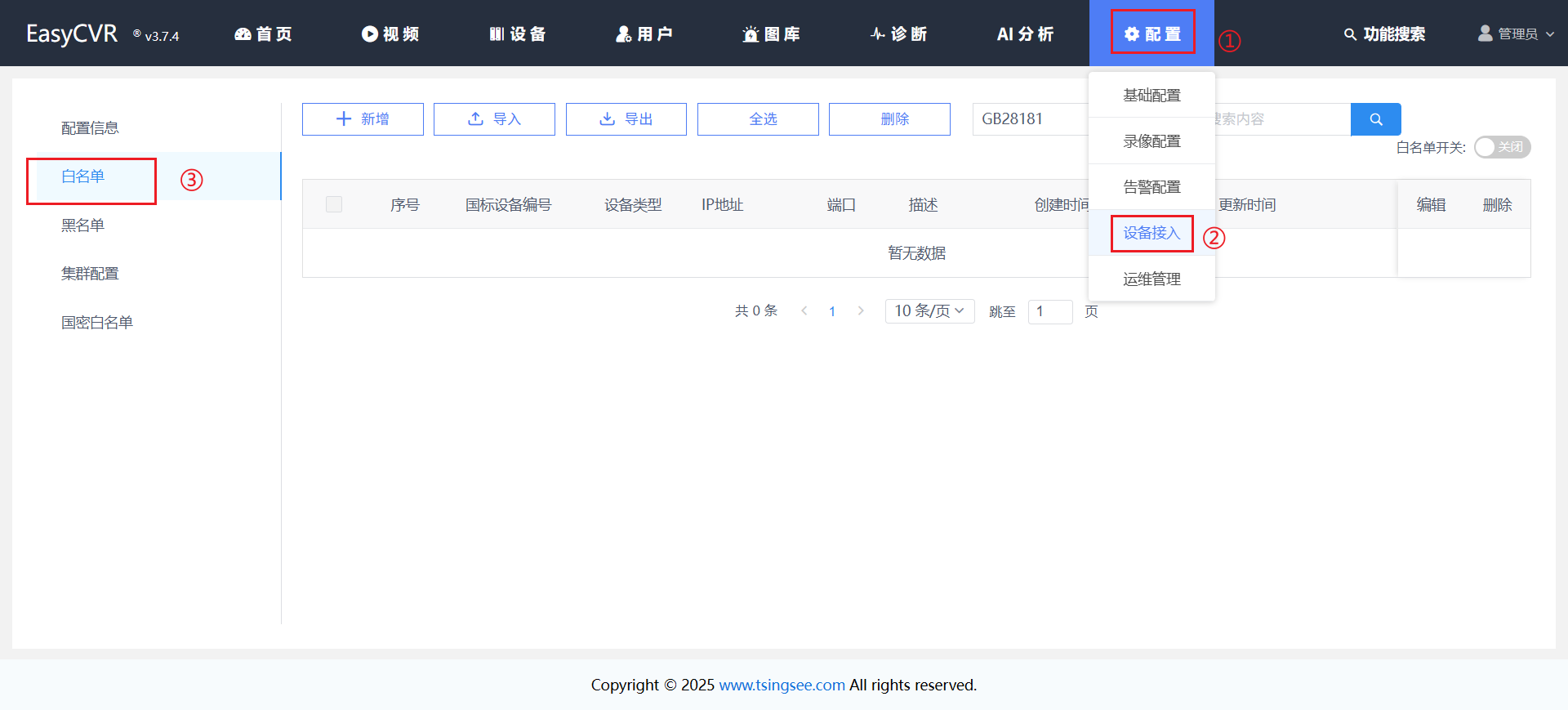
Task: Check the select-all checkbox in table header
Action: 334,204
